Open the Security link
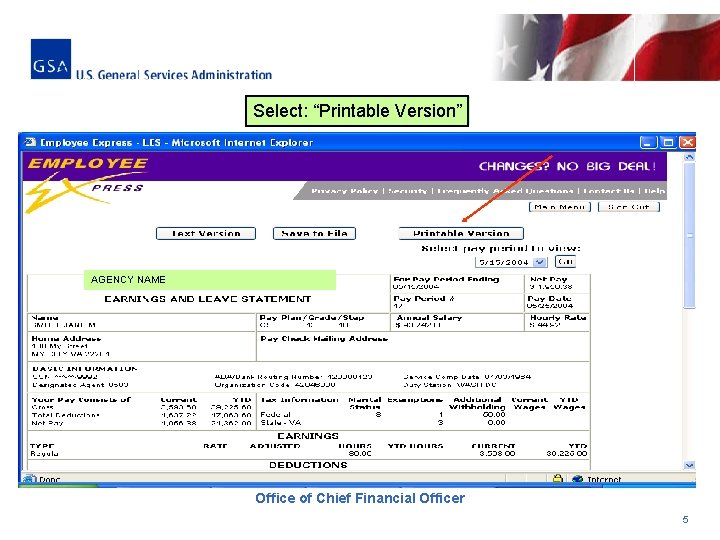The width and height of the screenshot is (720, 540). (x=407, y=191)
